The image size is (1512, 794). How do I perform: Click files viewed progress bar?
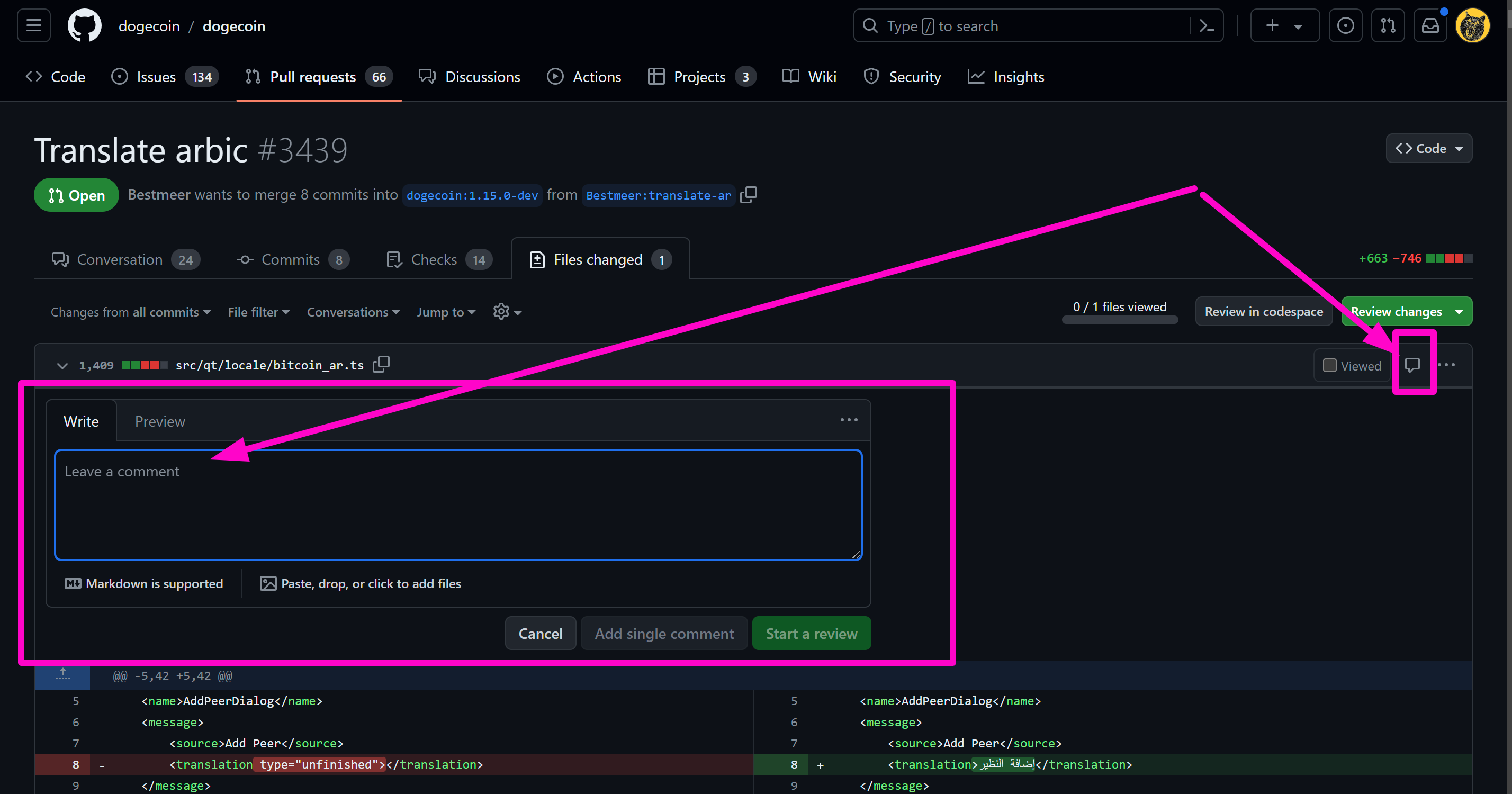(x=1119, y=320)
